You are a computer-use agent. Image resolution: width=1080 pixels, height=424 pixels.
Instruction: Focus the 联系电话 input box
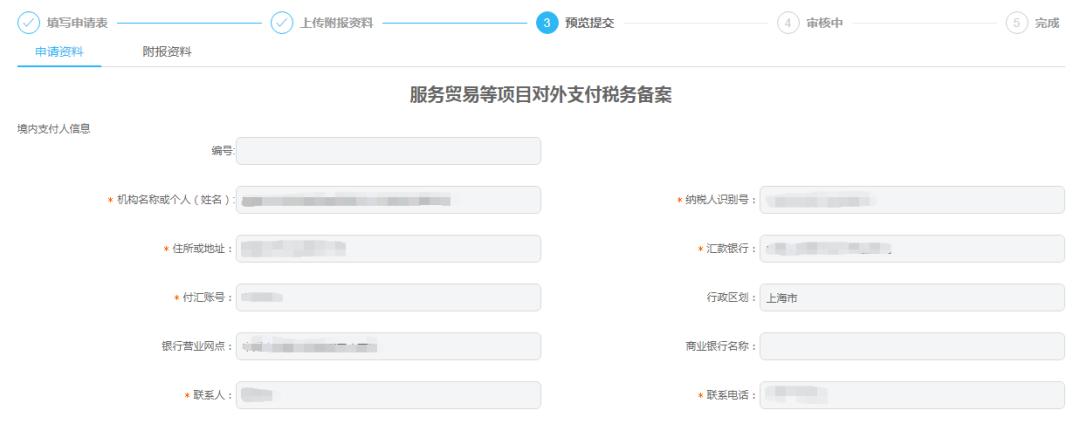tap(912, 395)
